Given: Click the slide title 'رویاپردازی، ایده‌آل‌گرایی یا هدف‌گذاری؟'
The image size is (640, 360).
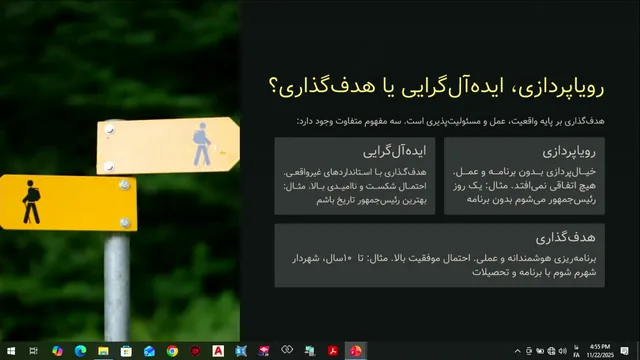Looking at the screenshot, I should [436, 87].
